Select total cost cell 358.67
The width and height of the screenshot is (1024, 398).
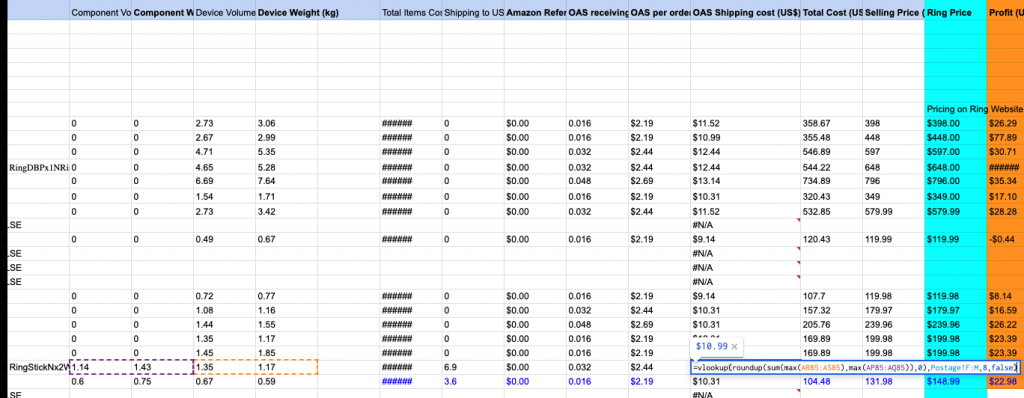pyautogui.click(x=831, y=123)
